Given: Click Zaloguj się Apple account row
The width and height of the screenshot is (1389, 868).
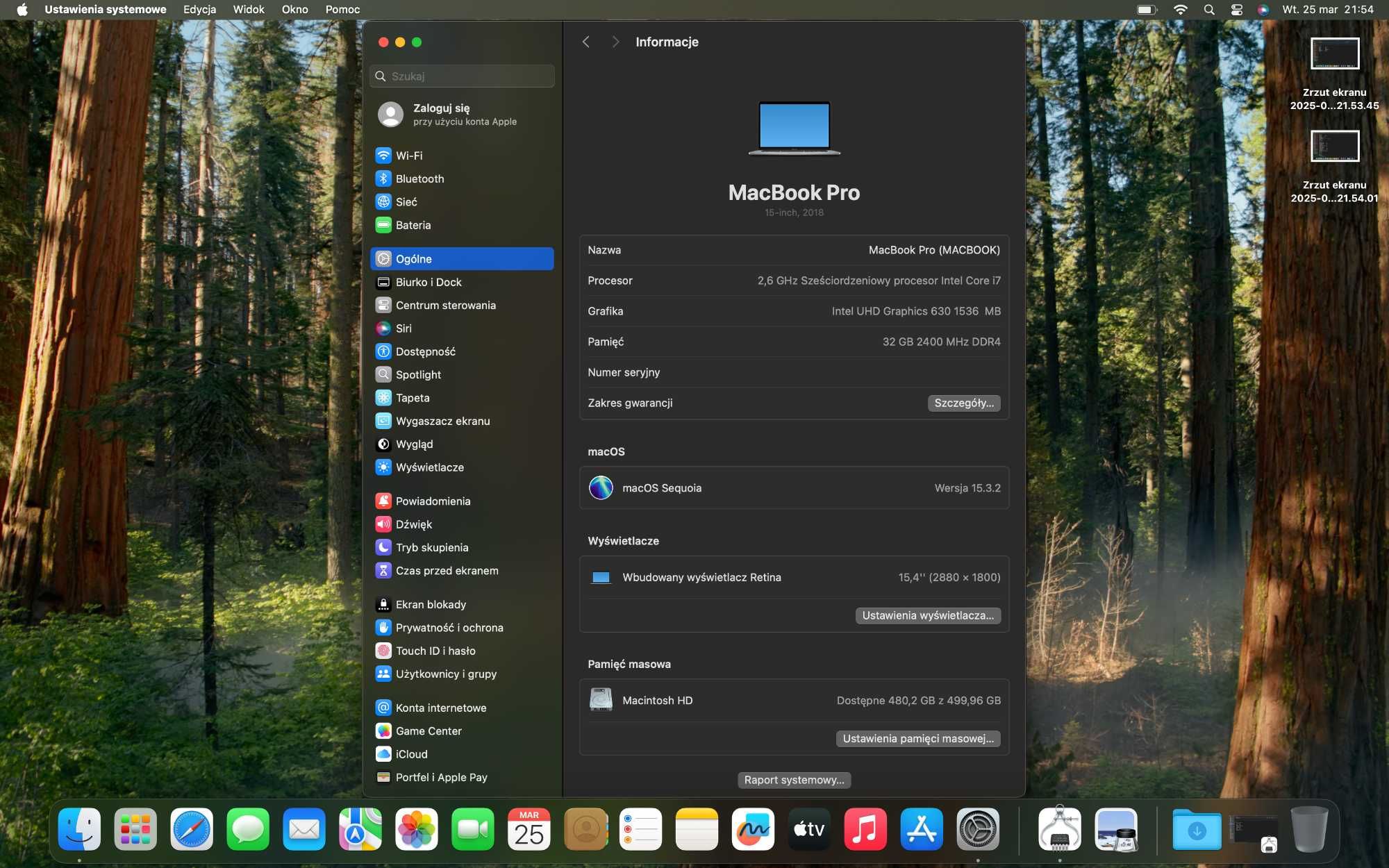Looking at the screenshot, I should pyautogui.click(x=462, y=114).
